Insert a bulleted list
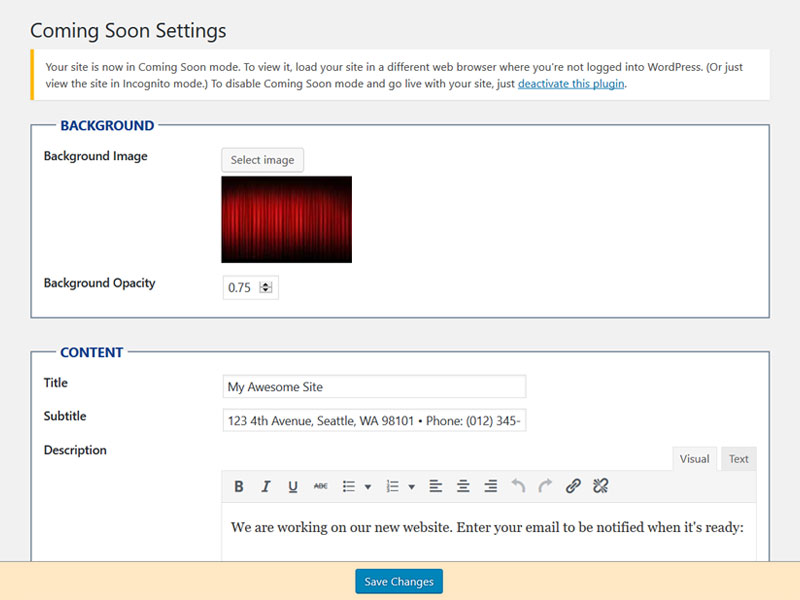This screenshot has height=600, width=800. click(349, 486)
